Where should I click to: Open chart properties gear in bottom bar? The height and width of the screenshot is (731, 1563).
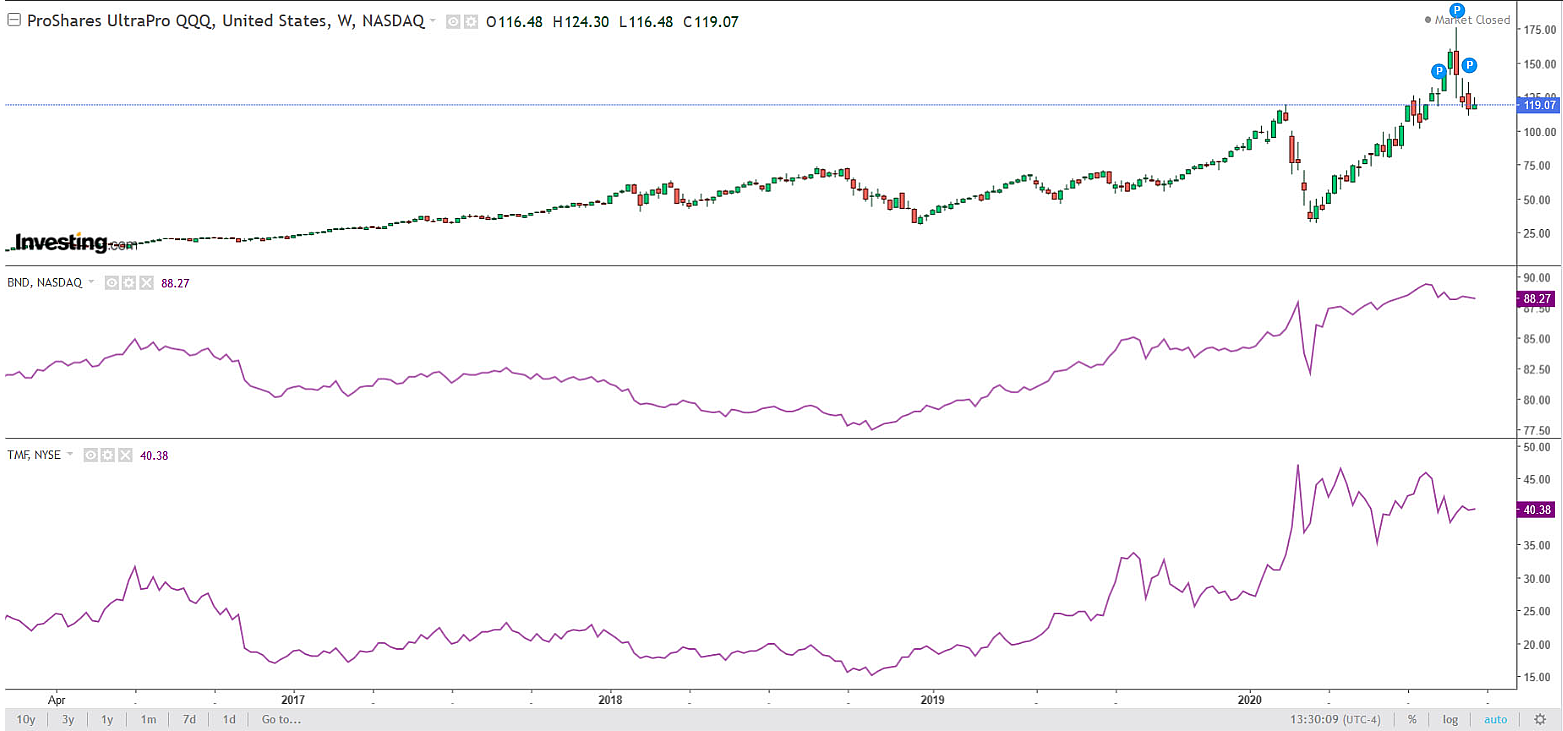click(x=1540, y=719)
